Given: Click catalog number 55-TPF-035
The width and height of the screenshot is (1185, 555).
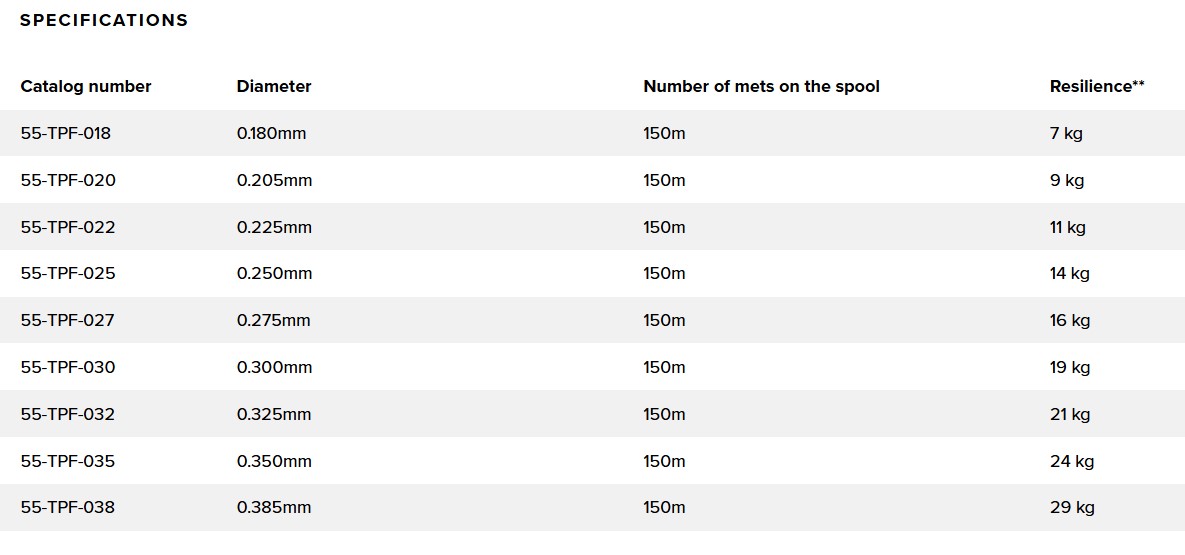Looking at the screenshot, I should (x=68, y=461).
